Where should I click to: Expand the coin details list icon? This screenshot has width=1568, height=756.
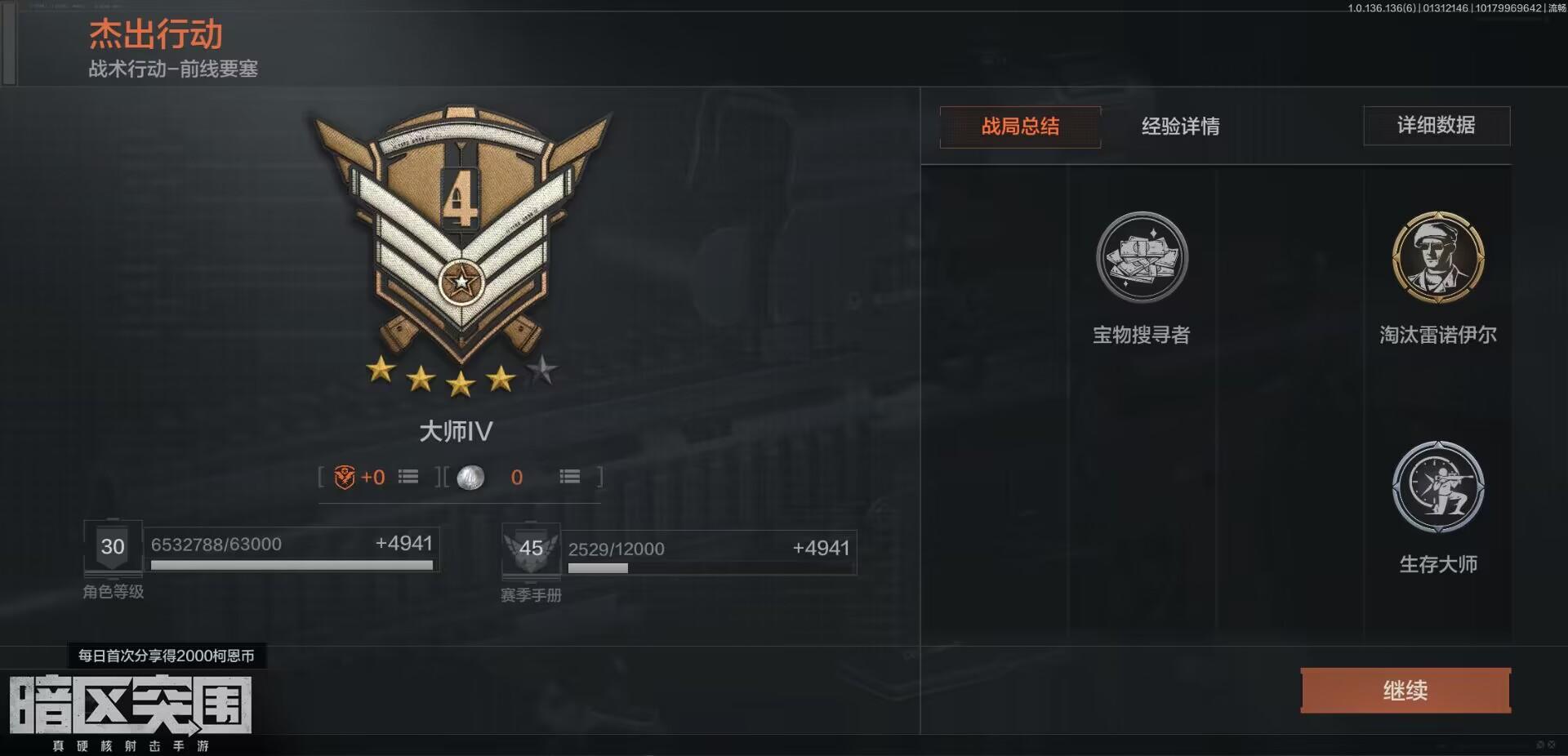[x=570, y=476]
